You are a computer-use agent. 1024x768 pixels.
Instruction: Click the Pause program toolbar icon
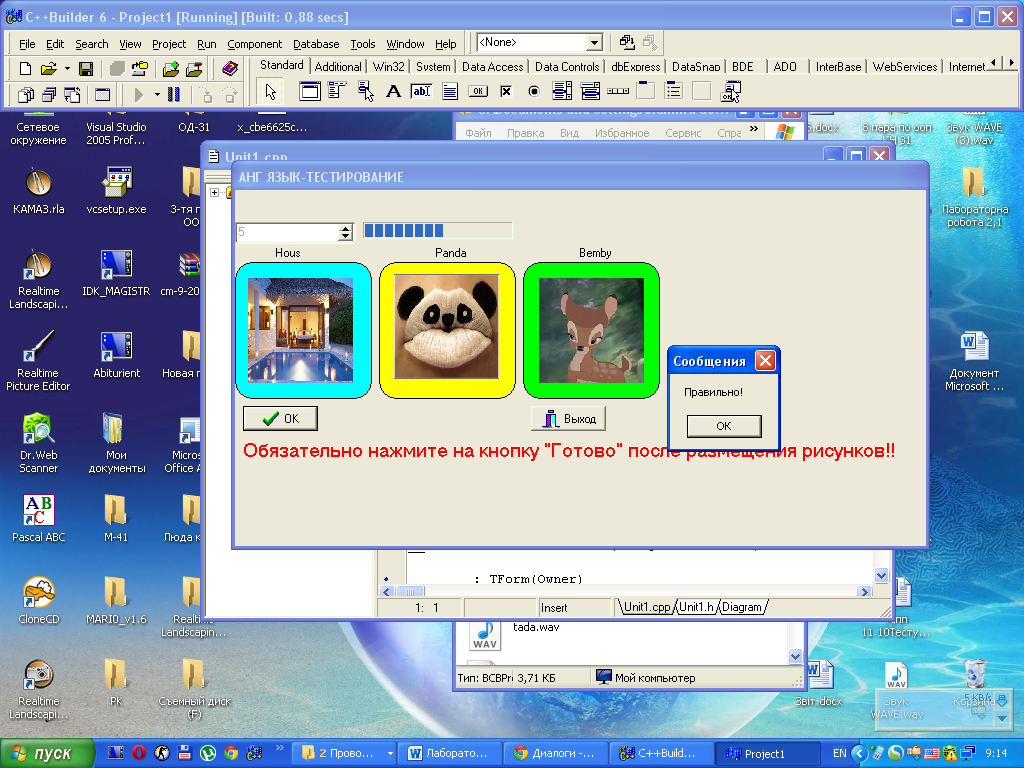[x=174, y=95]
